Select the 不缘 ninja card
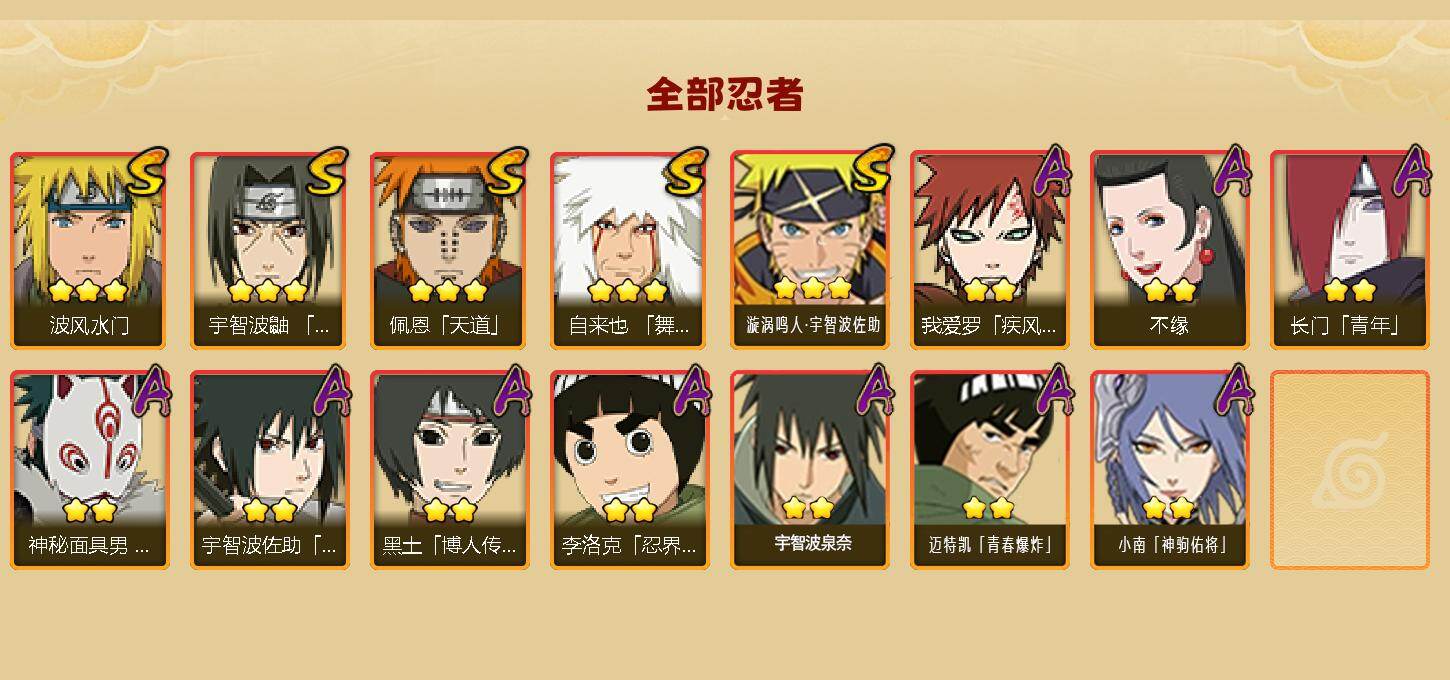The image size is (1450, 680). 1169,250
